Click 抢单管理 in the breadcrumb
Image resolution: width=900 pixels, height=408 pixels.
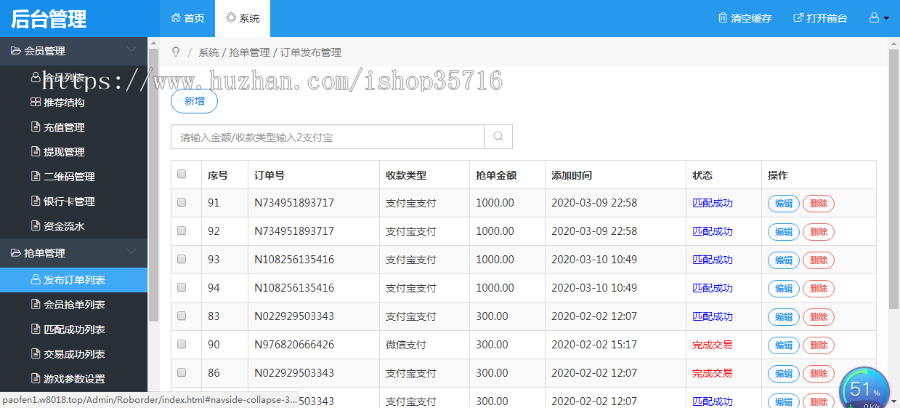click(x=249, y=53)
